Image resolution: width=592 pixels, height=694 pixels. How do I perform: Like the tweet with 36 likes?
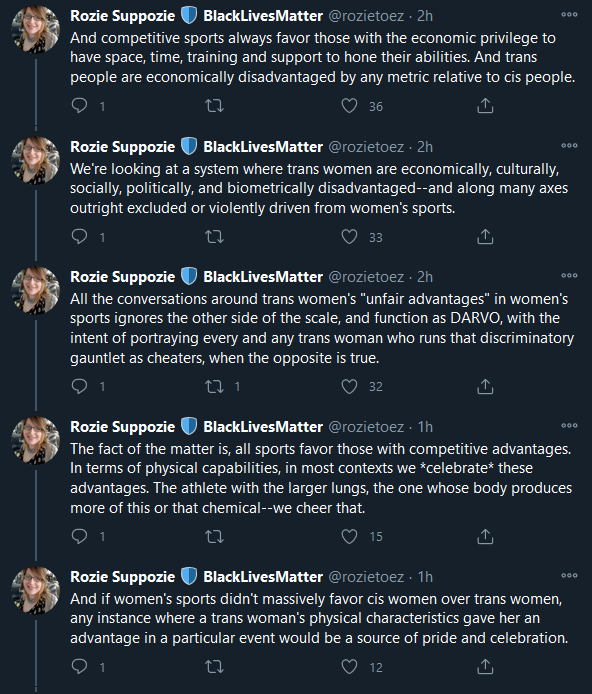pyautogui.click(x=350, y=106)
